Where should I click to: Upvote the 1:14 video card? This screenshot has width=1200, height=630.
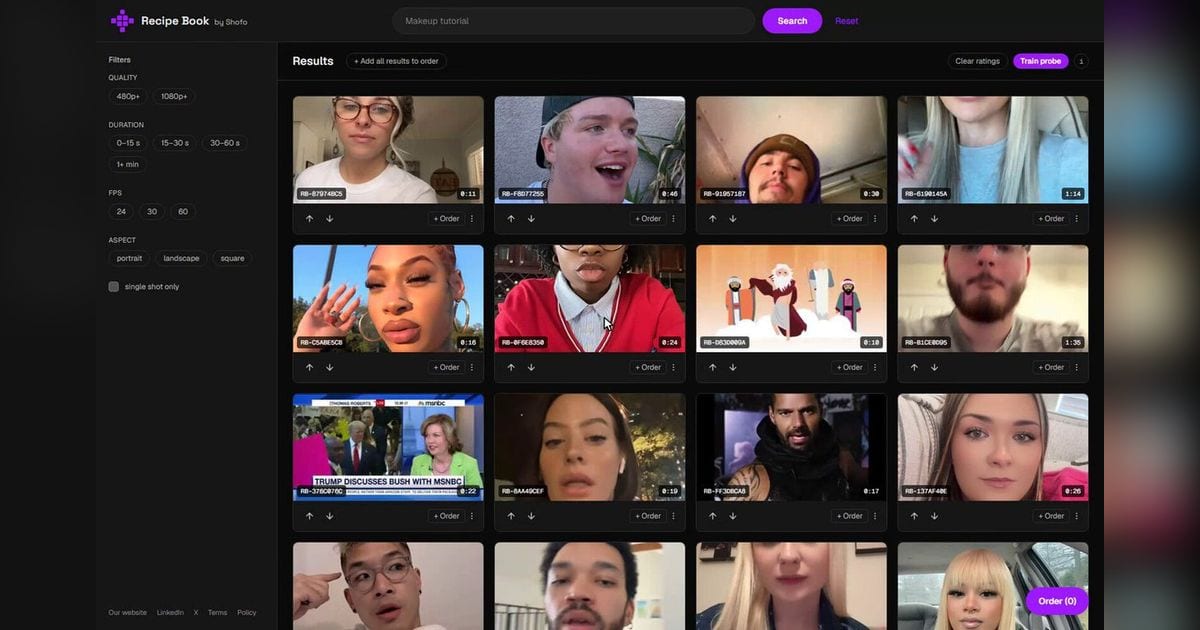tap(914, 218)
